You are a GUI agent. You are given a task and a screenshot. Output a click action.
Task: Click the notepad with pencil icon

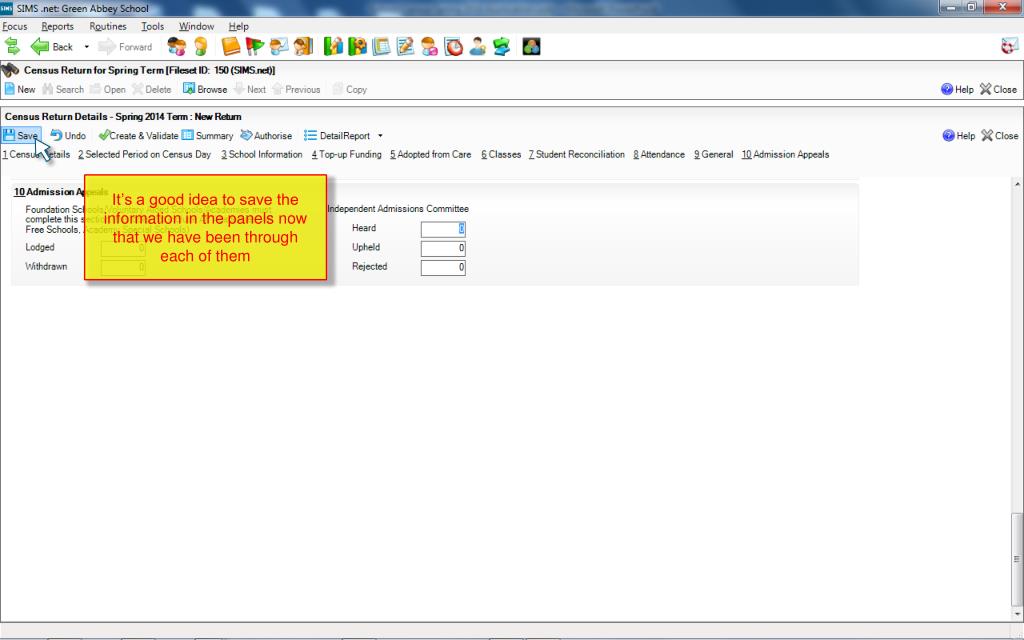[x=406, y=46]
